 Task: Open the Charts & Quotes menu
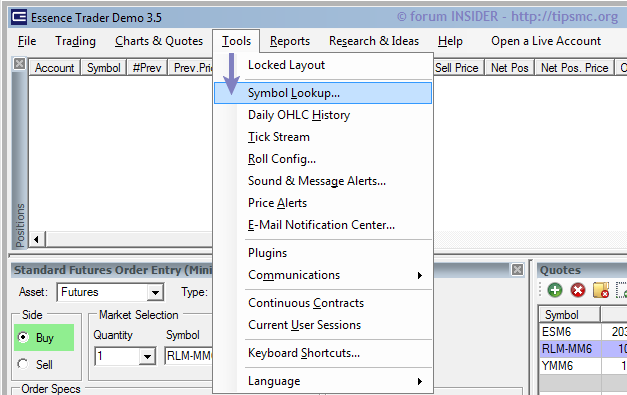(x=159, y=41)
